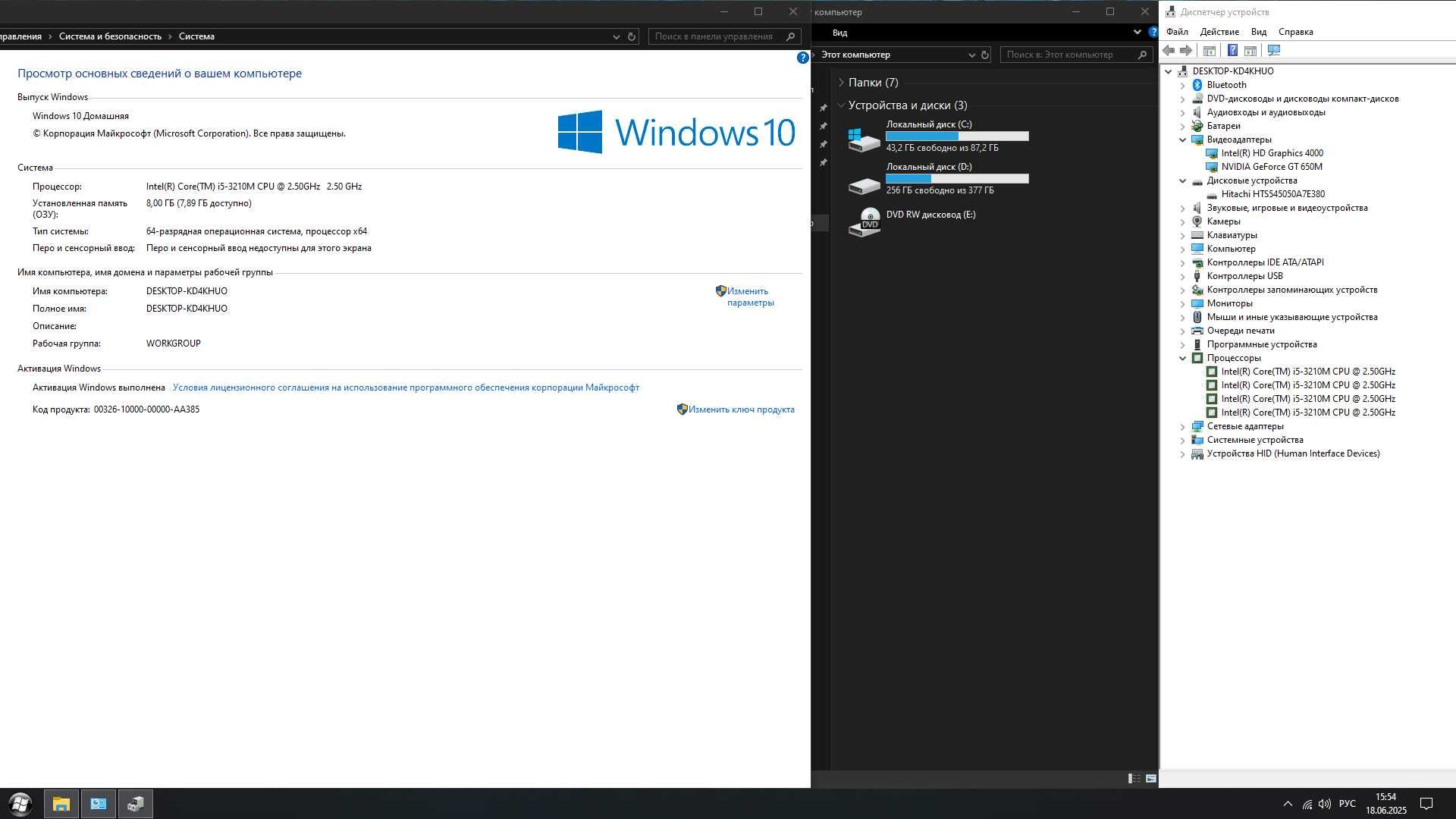The width and height of the screenshot is (1456, 819).
Task: Open the Вид menu in Device Manager
Action: (x=1259, y=32)
